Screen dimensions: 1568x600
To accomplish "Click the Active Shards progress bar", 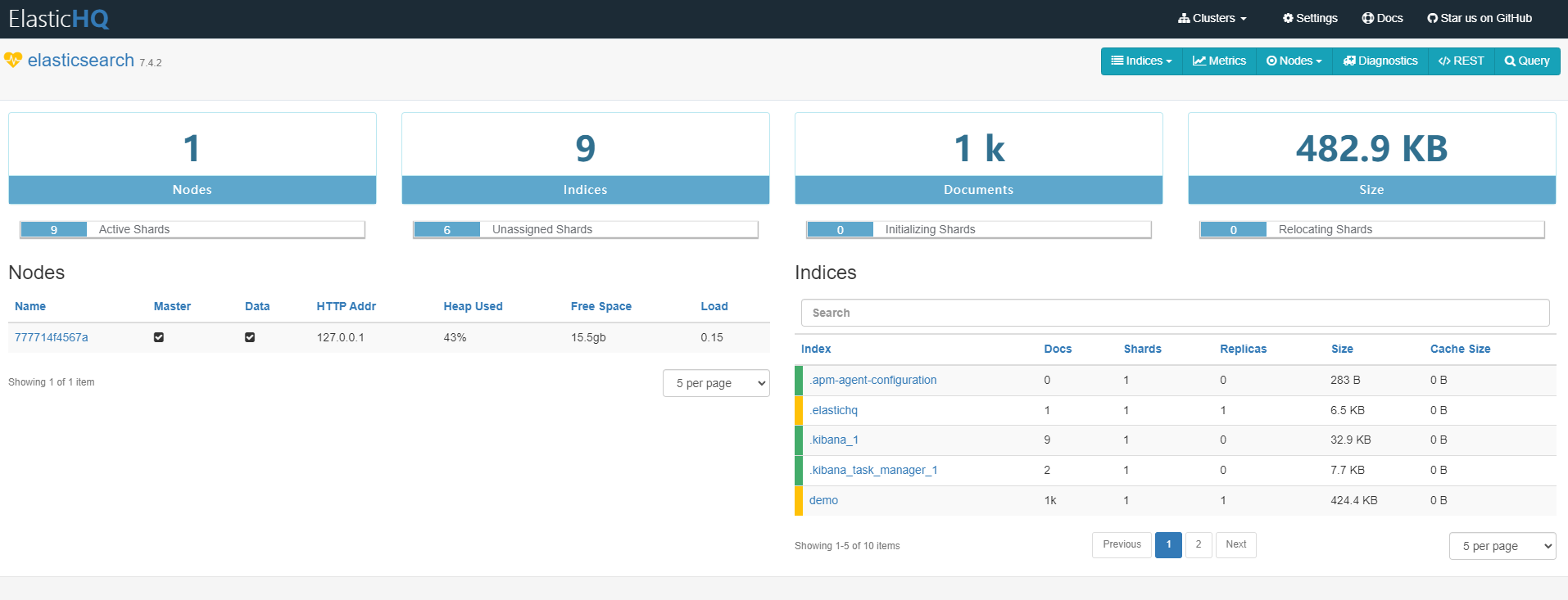I will 193,230.
